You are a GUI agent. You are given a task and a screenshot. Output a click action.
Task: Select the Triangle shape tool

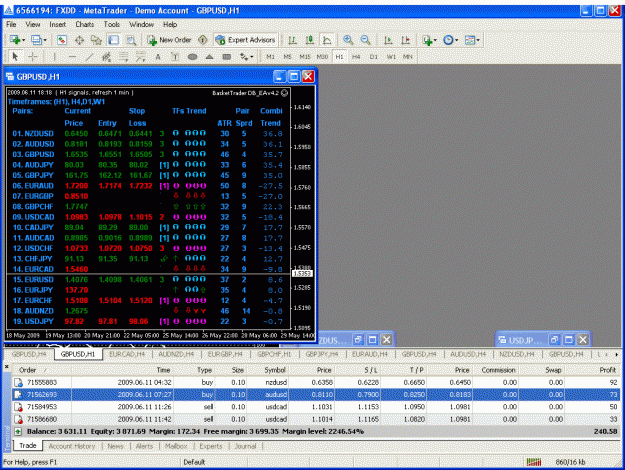pyautogui.click(x=209, y=57)
